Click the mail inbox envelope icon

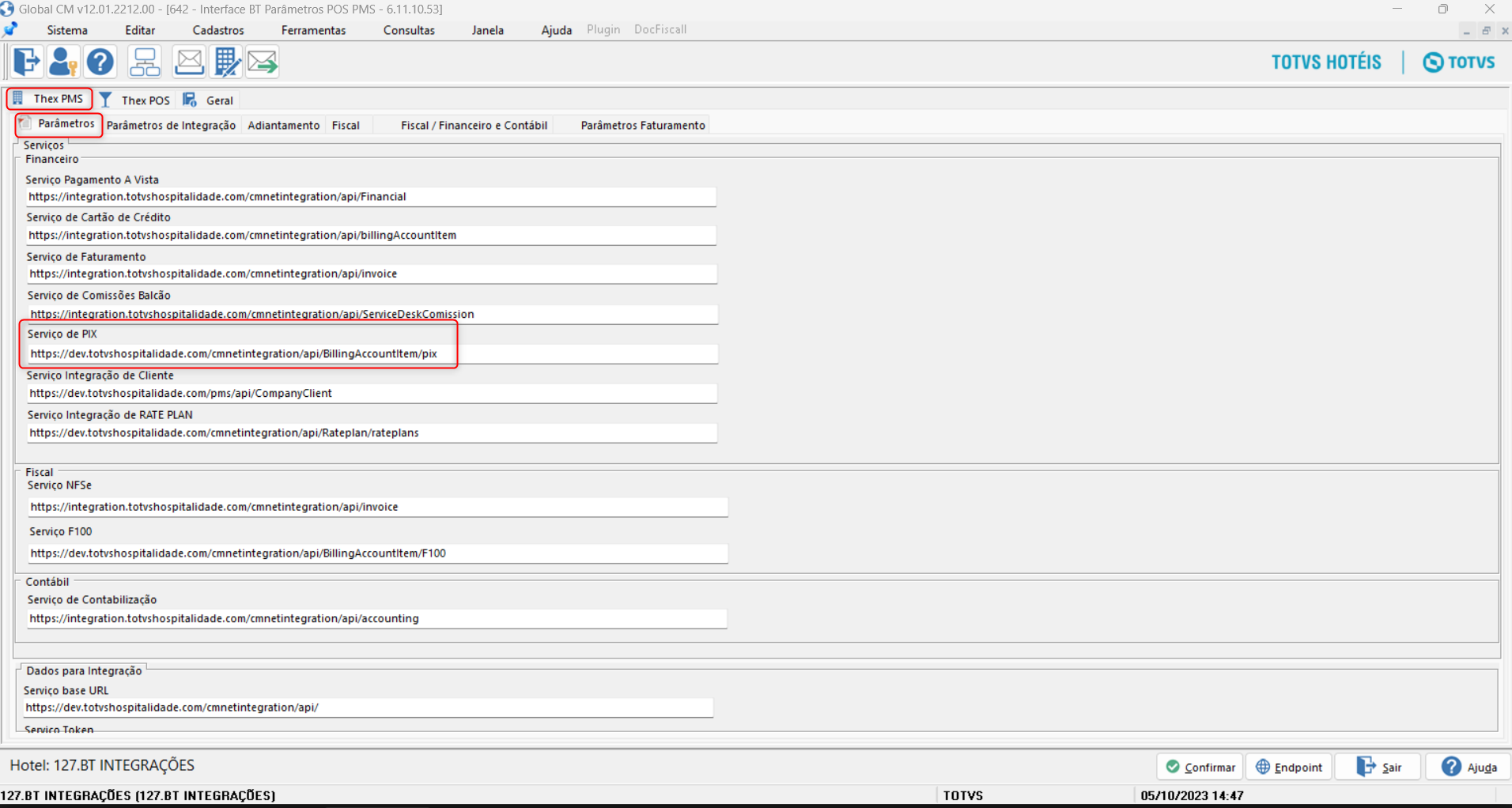(189, 62)
